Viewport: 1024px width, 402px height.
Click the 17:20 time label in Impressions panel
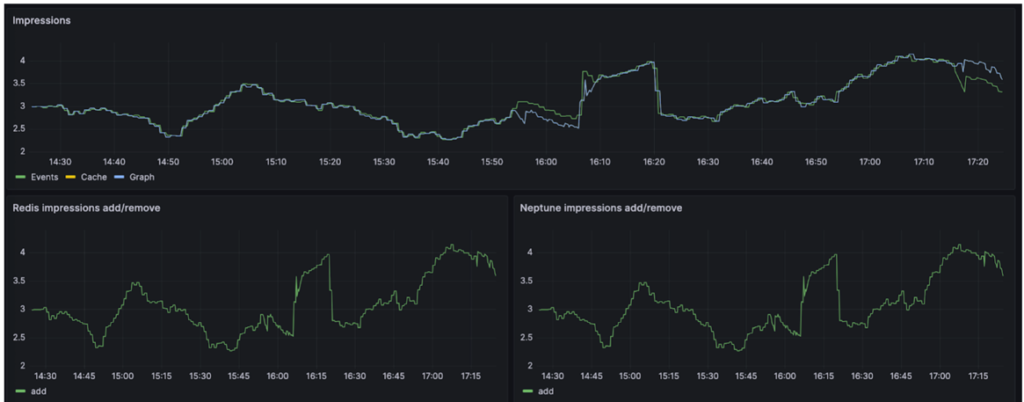click(976, 161)
